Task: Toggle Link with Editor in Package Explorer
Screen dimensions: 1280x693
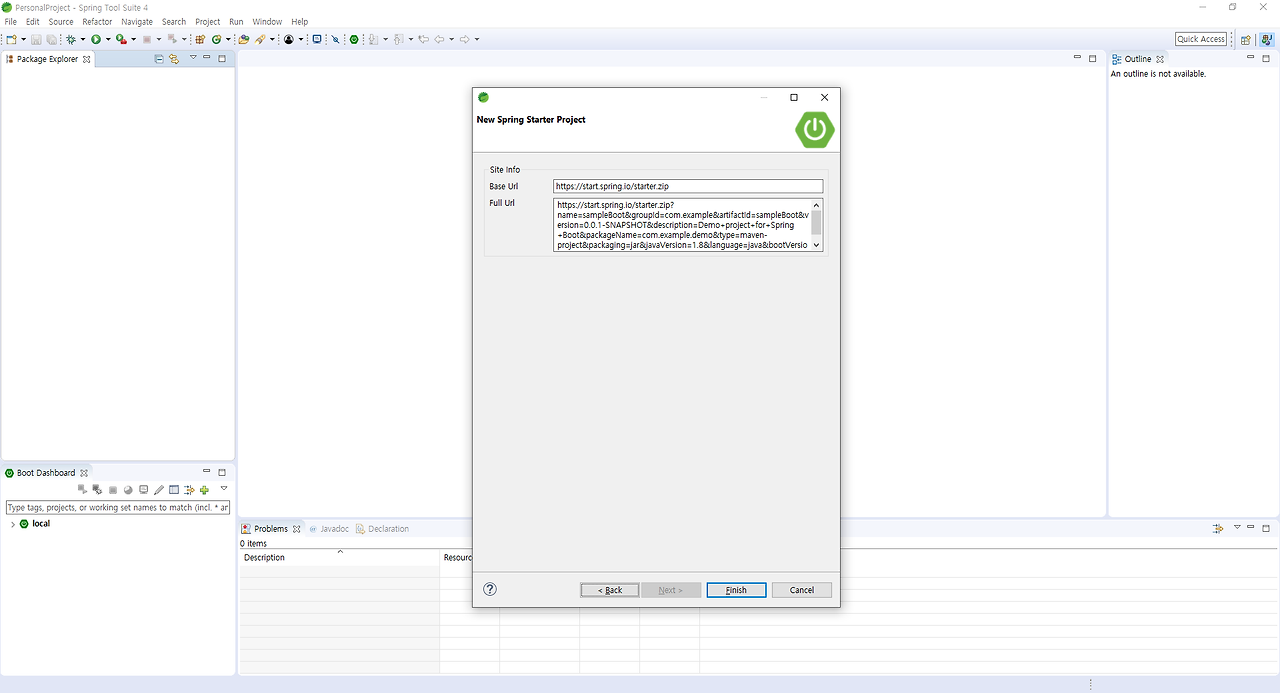Action: click(173, 59)
